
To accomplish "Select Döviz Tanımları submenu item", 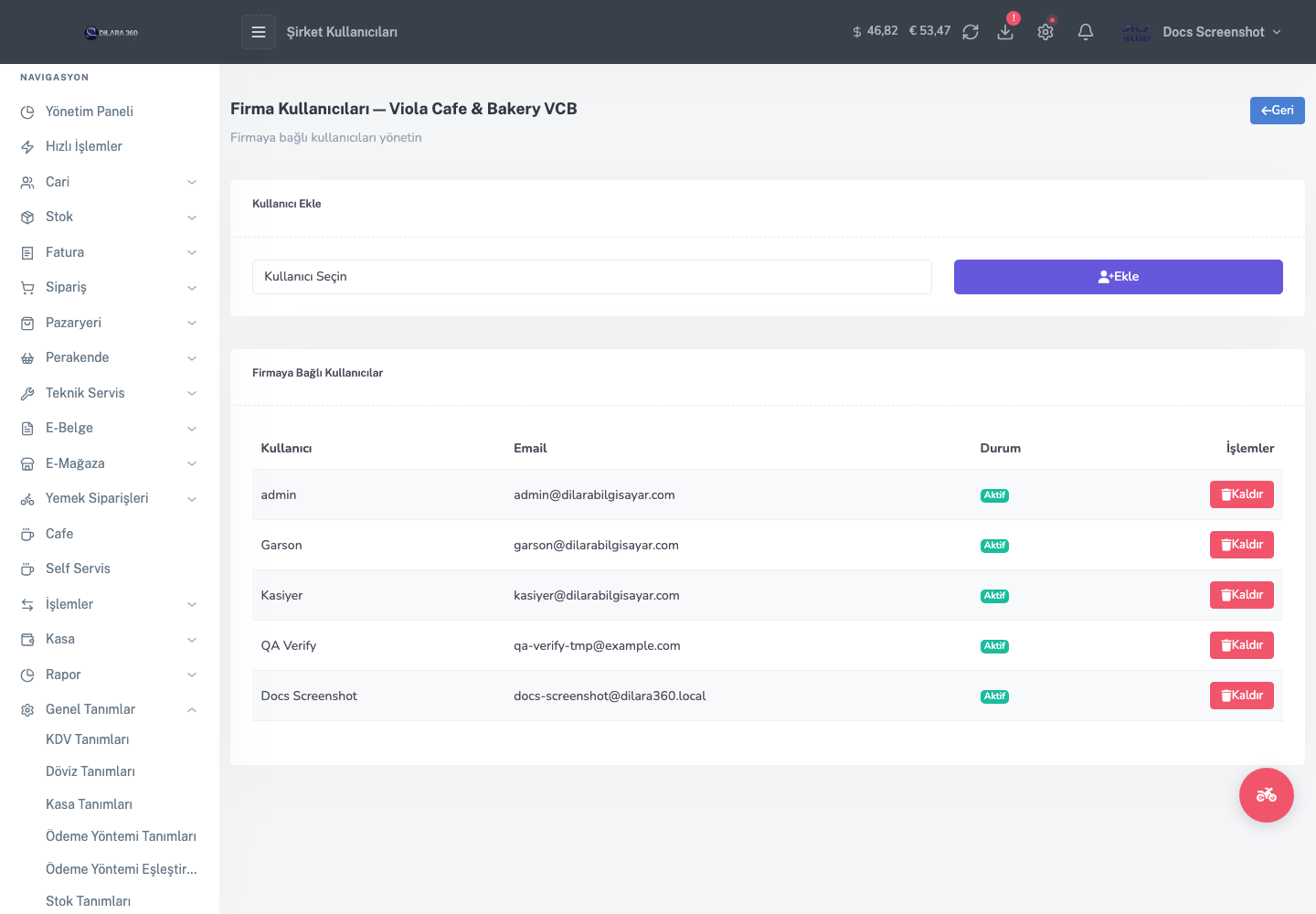I will pos(90,771).
